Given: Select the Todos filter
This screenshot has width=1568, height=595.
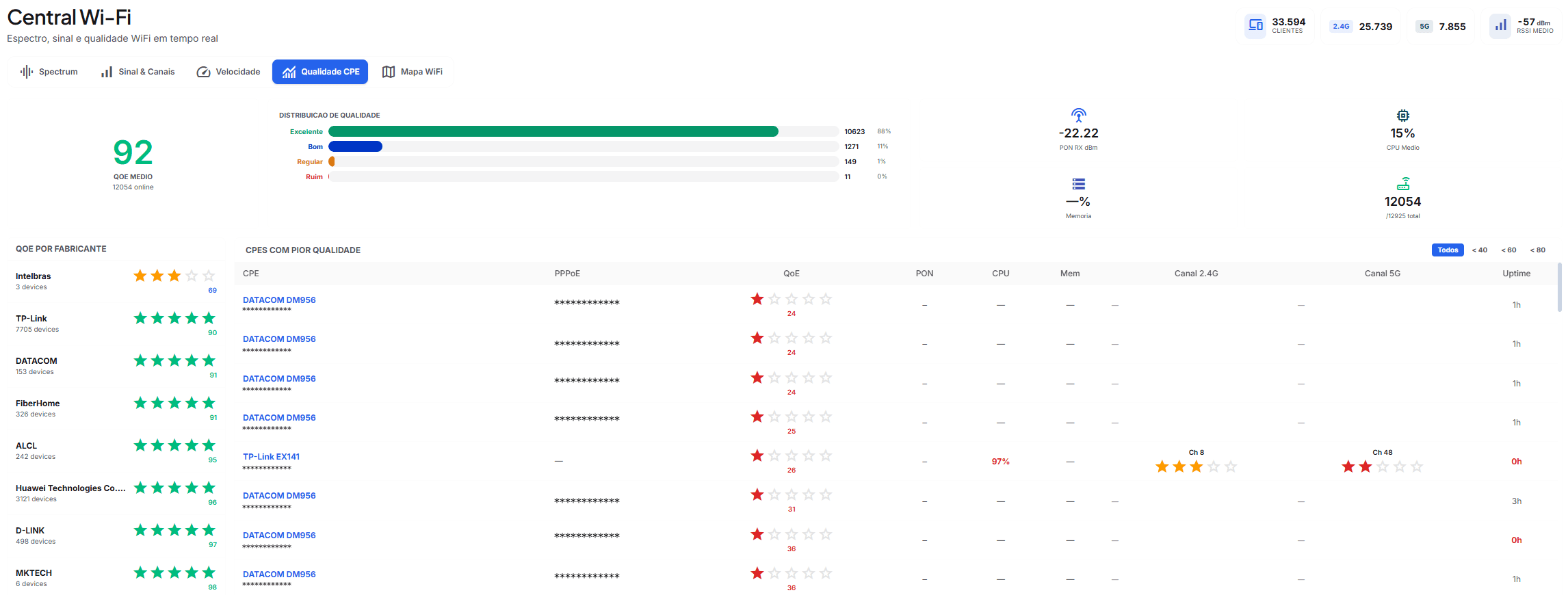Looking at the screenshot, I should pyautogui.click(x=1448, y=250).
